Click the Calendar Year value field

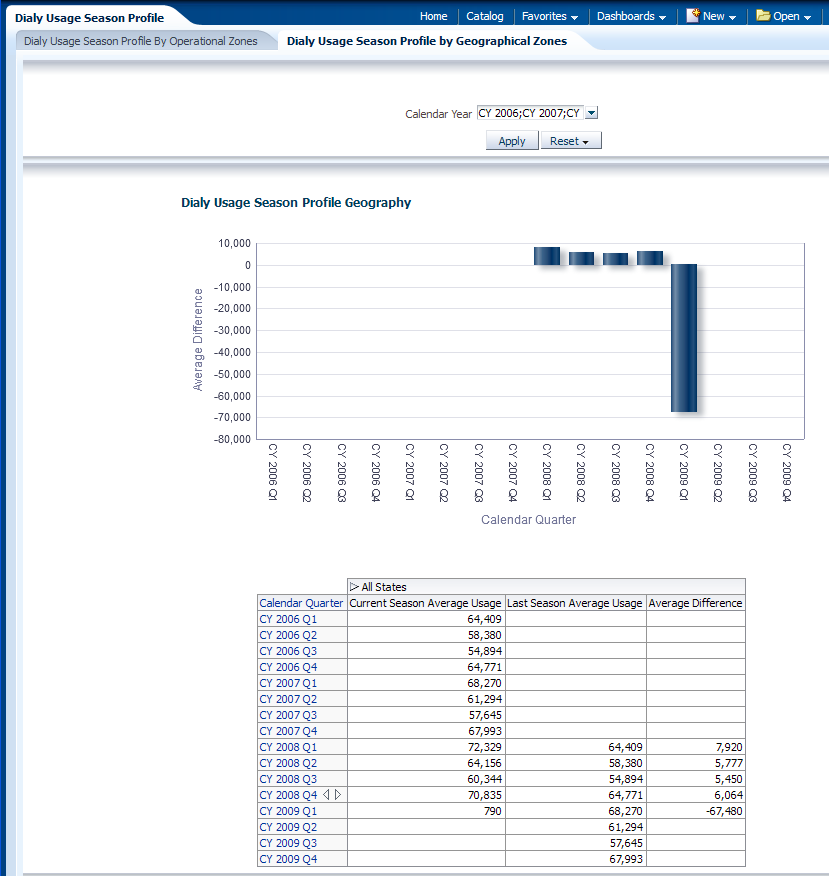(x=530, y=113)
